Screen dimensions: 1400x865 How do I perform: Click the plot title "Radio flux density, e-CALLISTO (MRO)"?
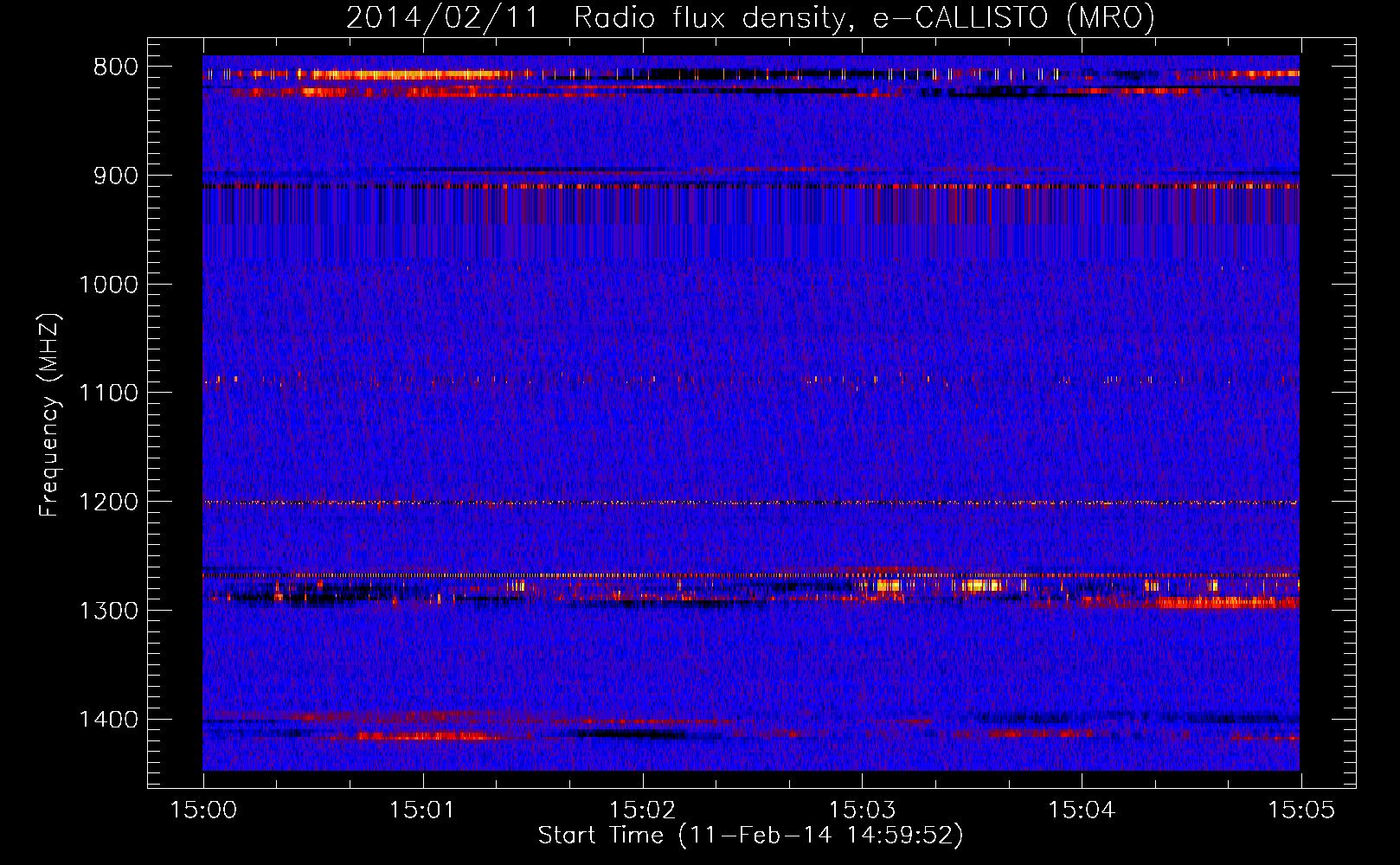(864, 18)
